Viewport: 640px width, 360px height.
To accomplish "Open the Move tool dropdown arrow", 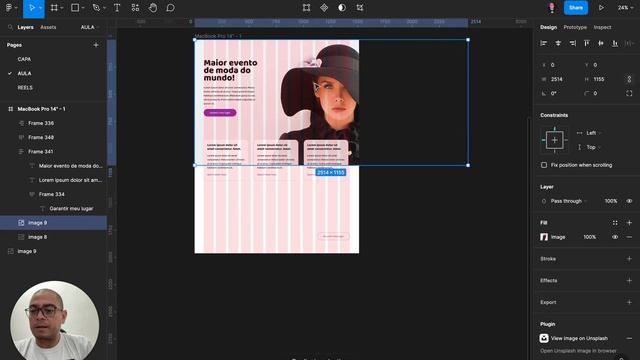I will pos(40,8).
